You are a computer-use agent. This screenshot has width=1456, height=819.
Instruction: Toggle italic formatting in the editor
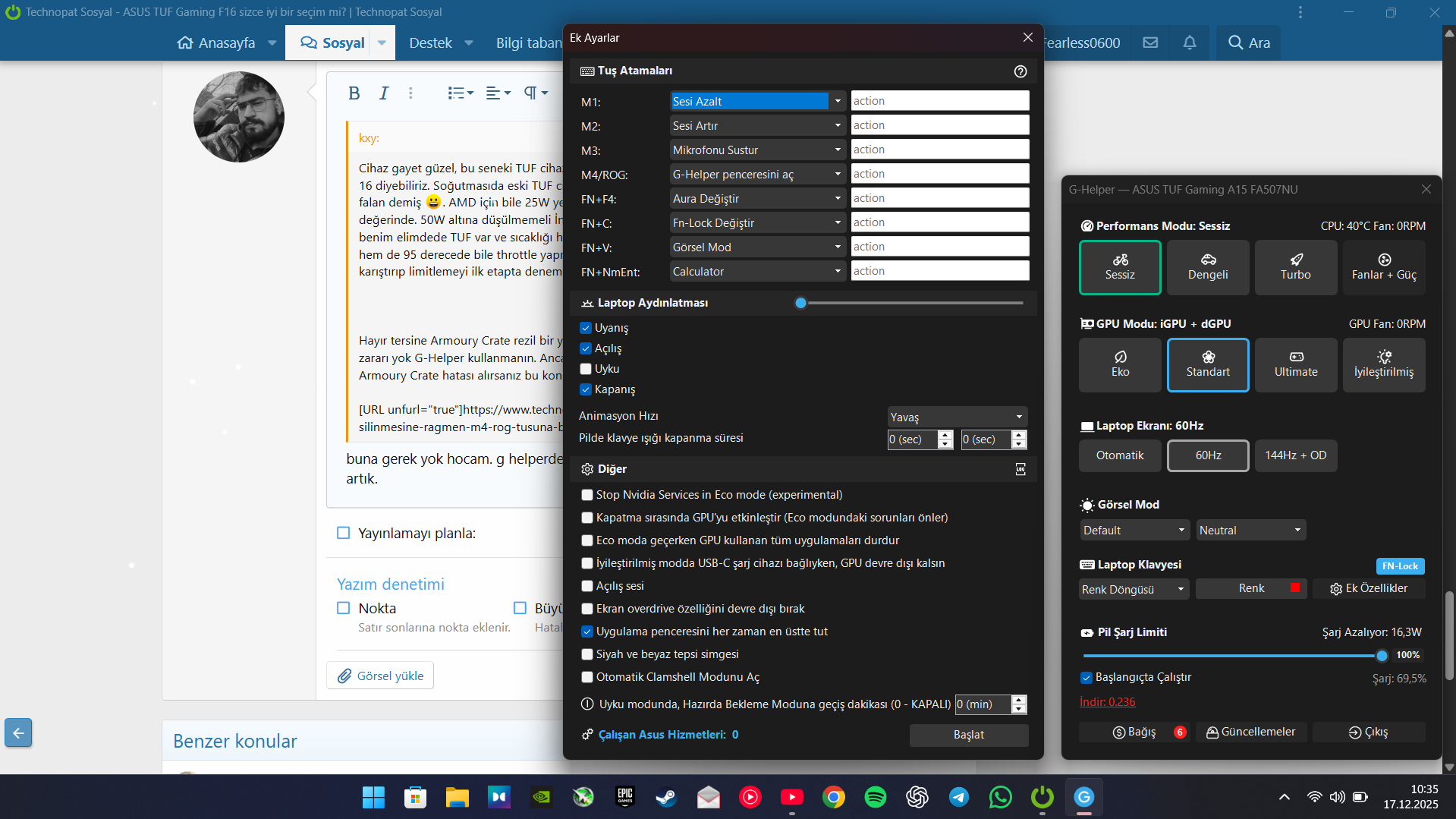384,93
